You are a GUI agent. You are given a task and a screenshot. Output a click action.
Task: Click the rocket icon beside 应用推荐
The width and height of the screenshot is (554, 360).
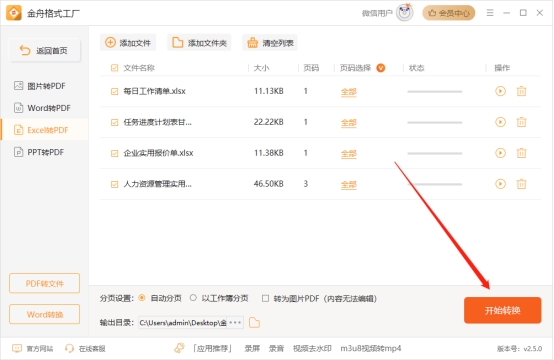(179, 348)
